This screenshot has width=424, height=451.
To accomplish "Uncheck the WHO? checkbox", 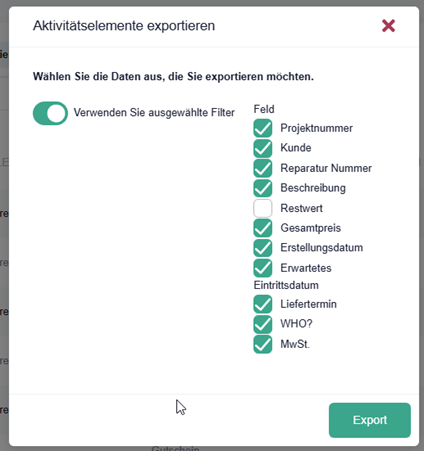I will [263, 324].
